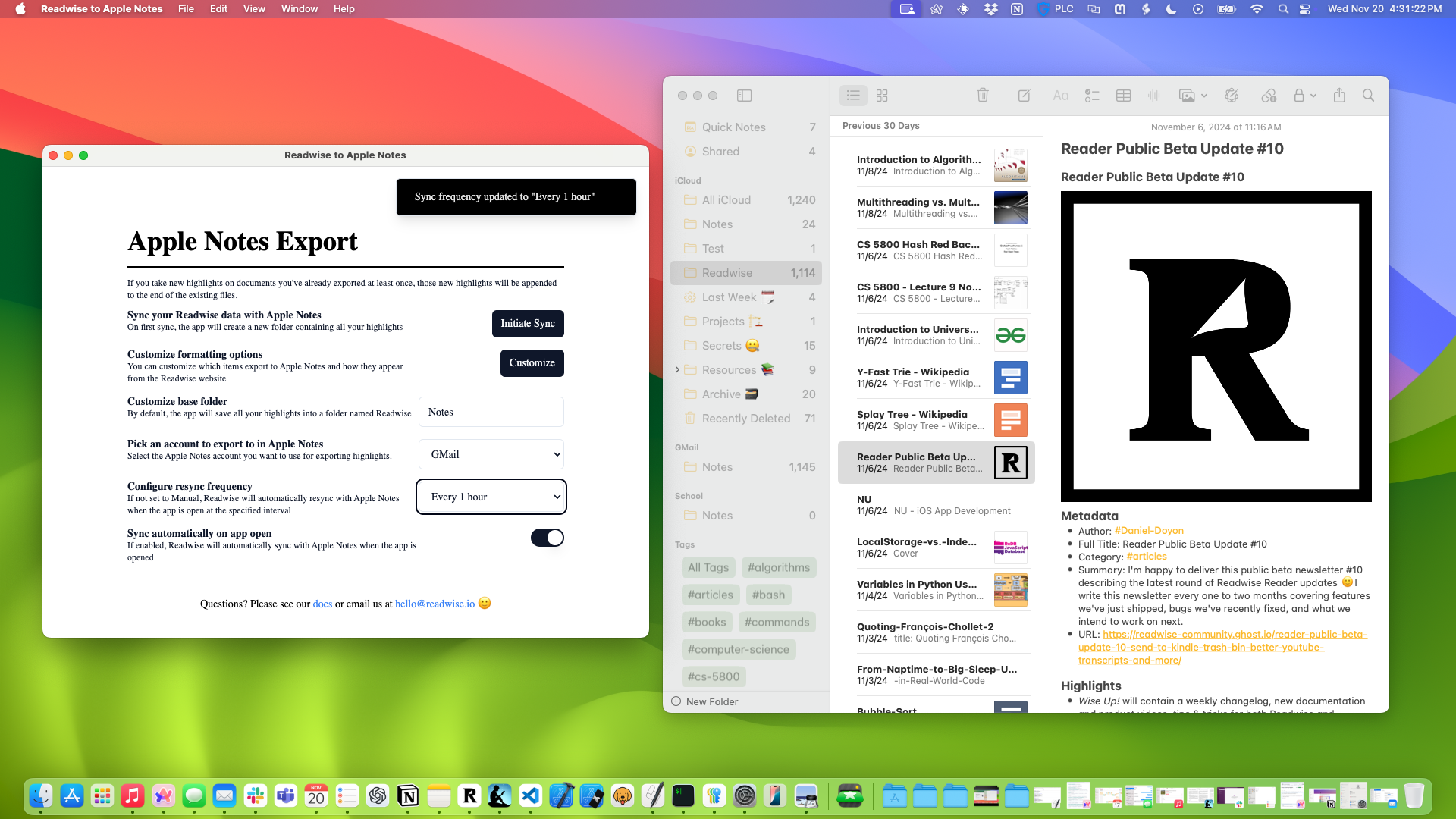Click New Folder in Notes sidebar

[704, 701]
